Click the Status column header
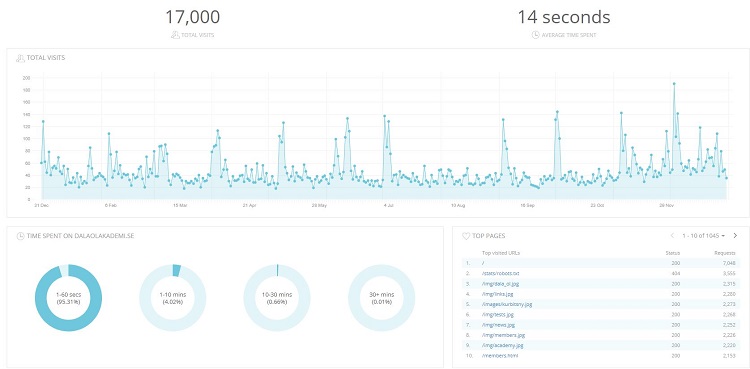Image resolution: width=750 pixels, height=369 pixels. point(673,253)
